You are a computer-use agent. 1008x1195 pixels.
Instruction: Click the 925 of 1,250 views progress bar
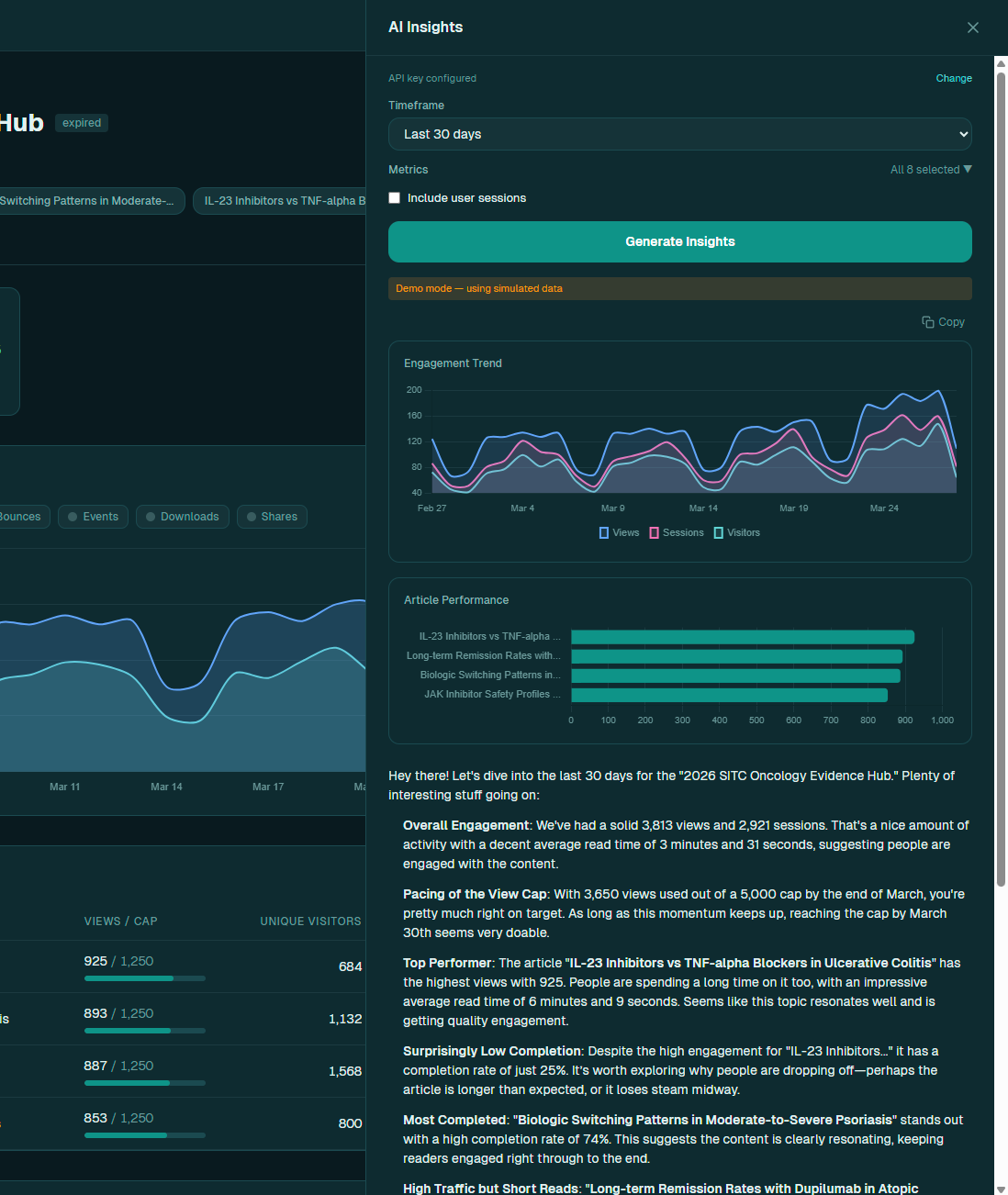pyautogui.click(x=144, y=978)
